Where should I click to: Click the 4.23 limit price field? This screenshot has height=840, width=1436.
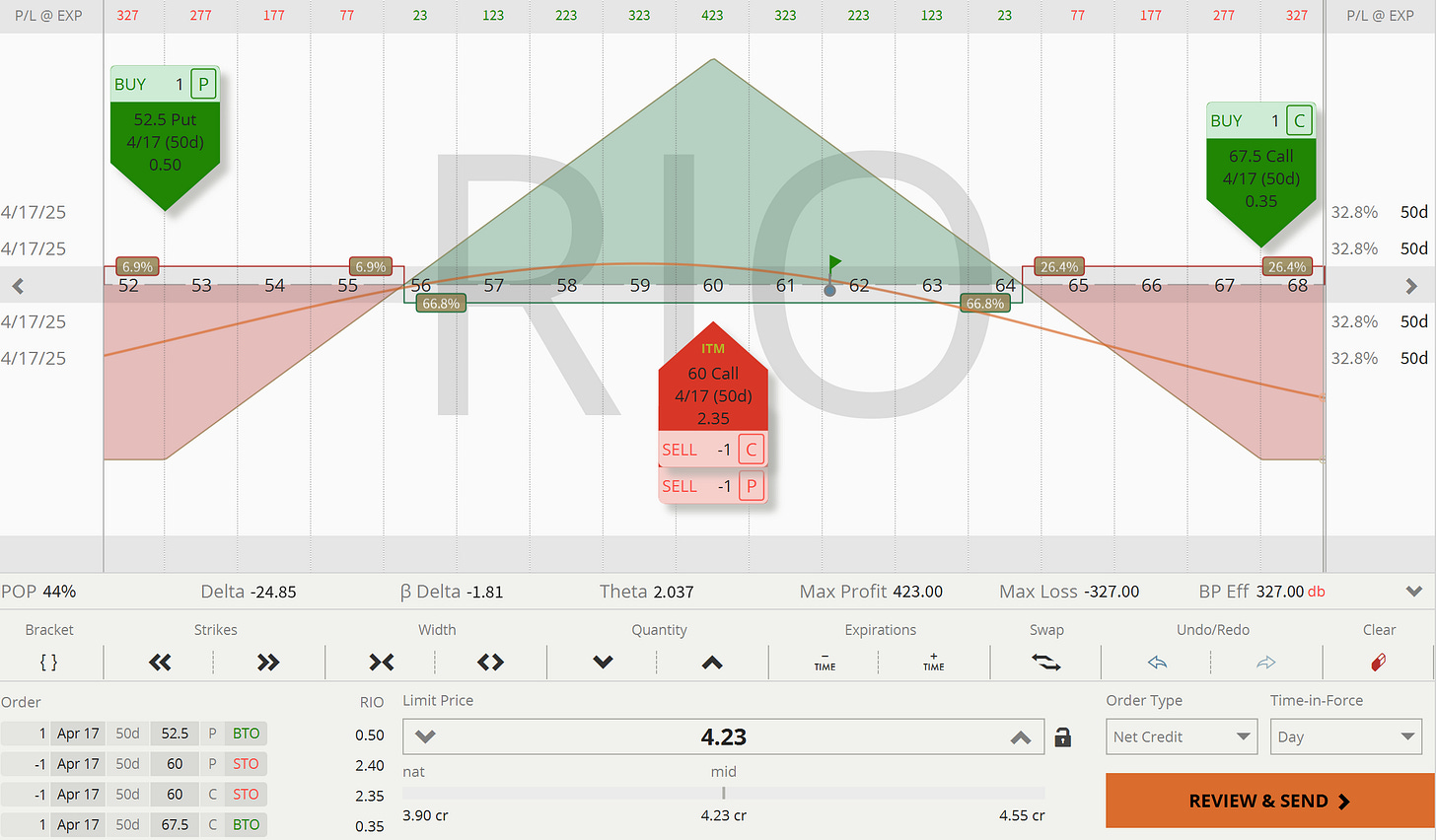[x=724, y=736]
